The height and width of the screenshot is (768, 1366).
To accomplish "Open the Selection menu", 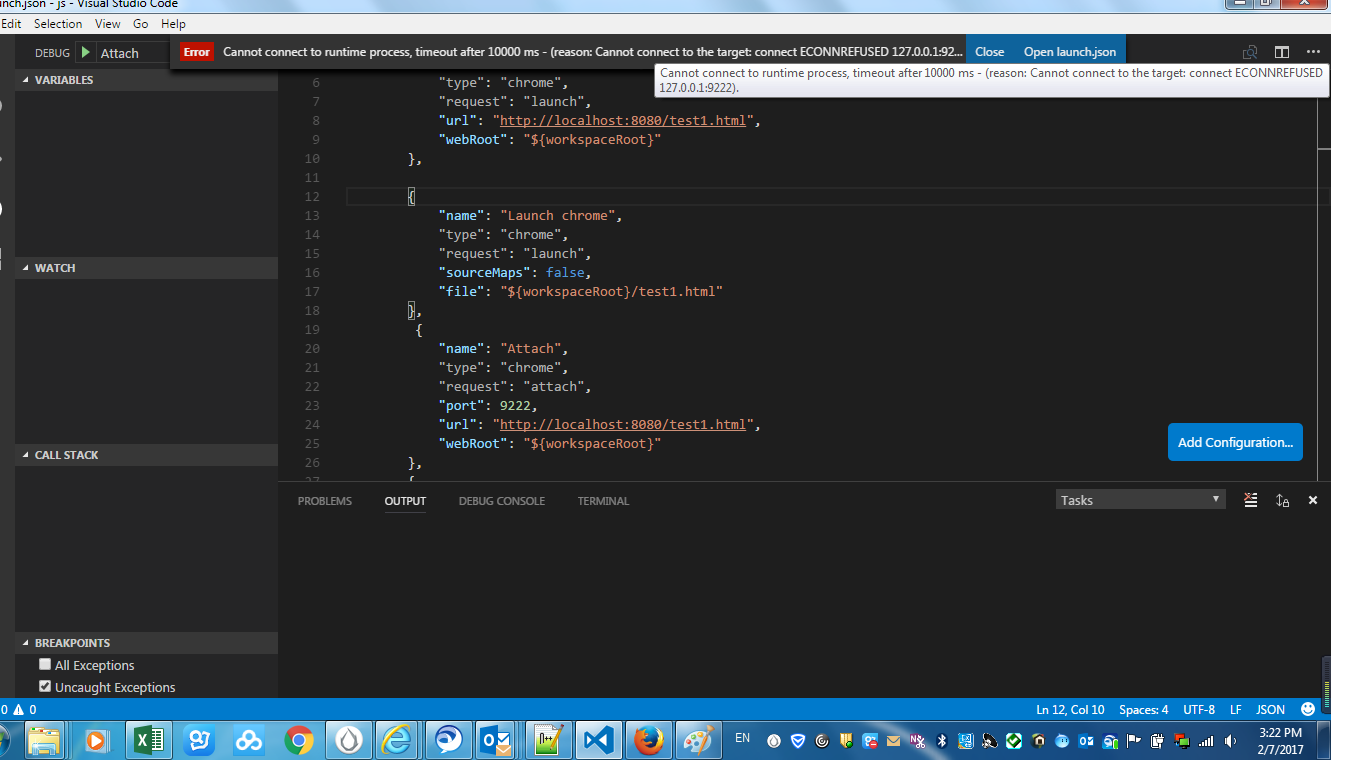I will [58, 23].
